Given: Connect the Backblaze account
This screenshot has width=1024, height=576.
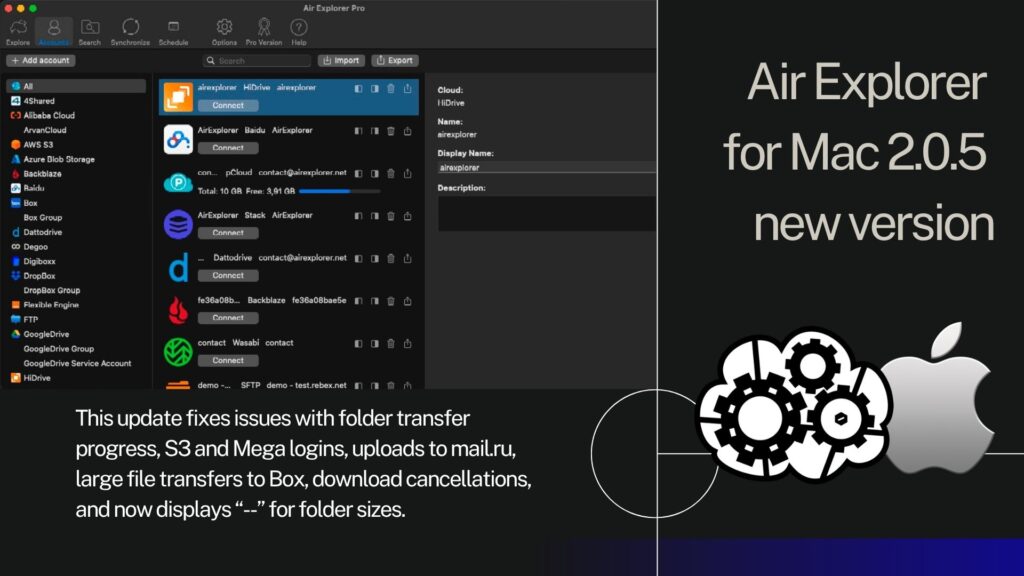Looking at the screenshot, I should (228, 318).
